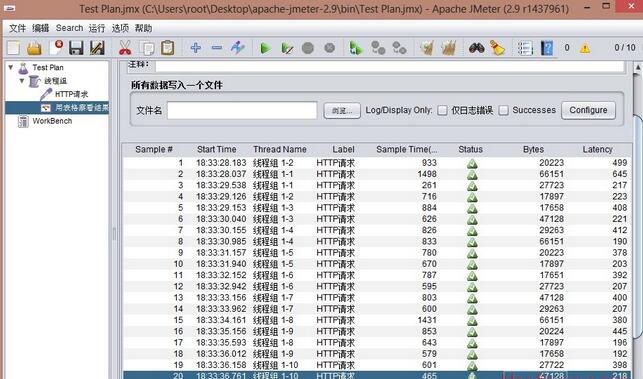Click the Save As toolbar icon
The image size is (643, 379).
(x=97, y=48)
